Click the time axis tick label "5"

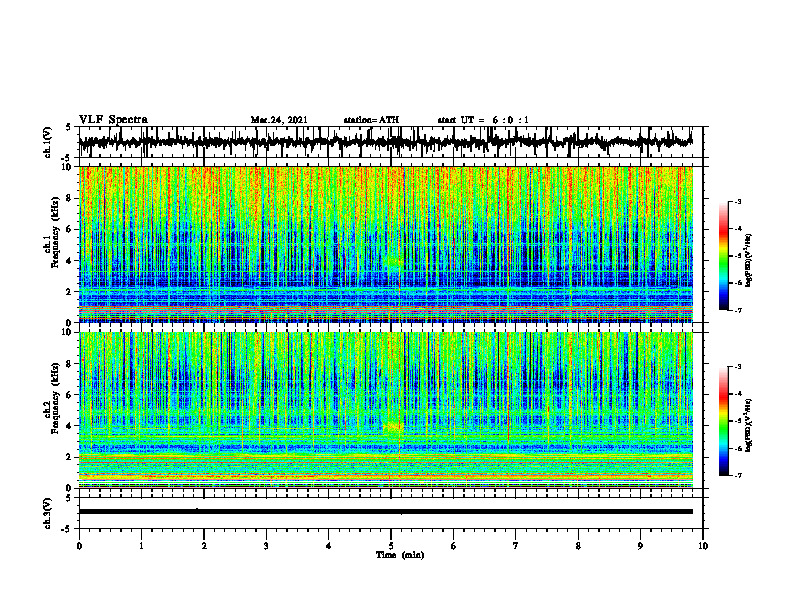391,546
